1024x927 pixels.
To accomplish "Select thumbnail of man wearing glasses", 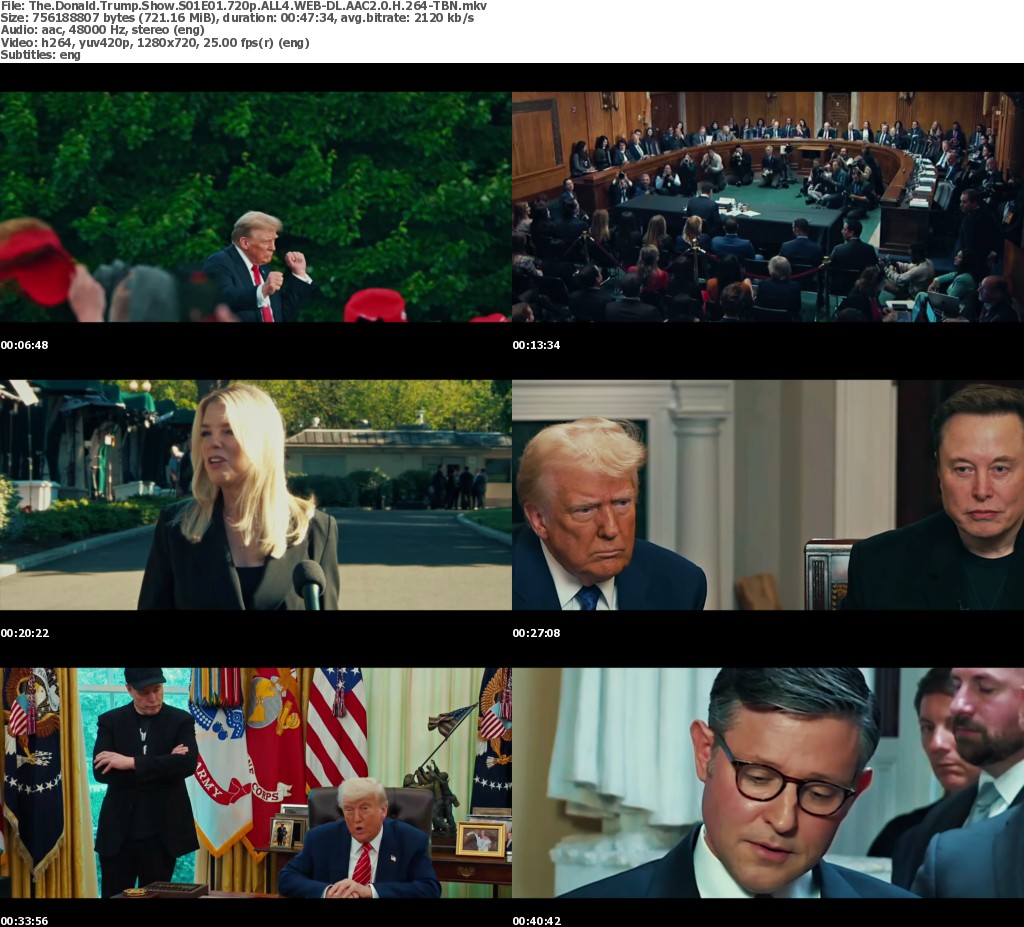I will 767,783.
